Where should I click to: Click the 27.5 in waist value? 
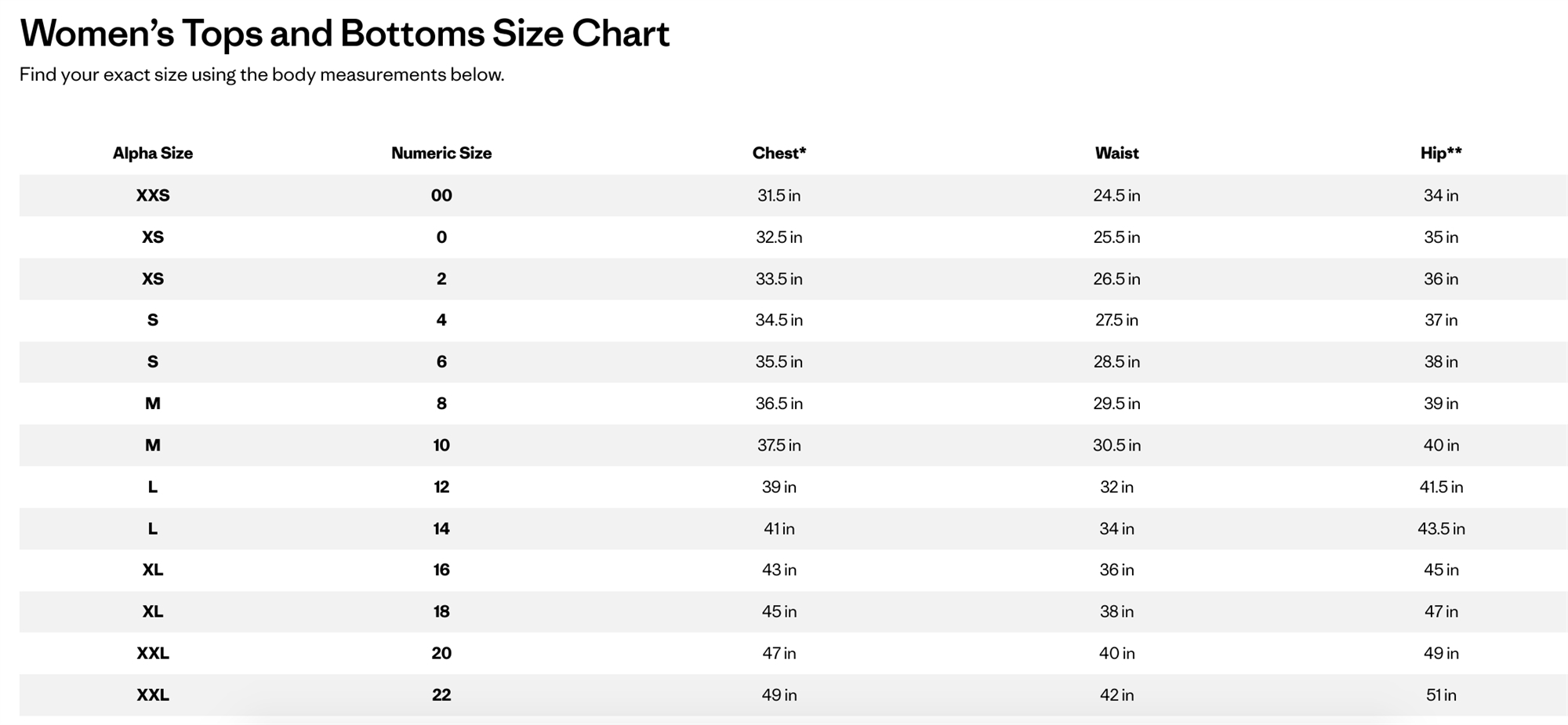(1116, 320)
